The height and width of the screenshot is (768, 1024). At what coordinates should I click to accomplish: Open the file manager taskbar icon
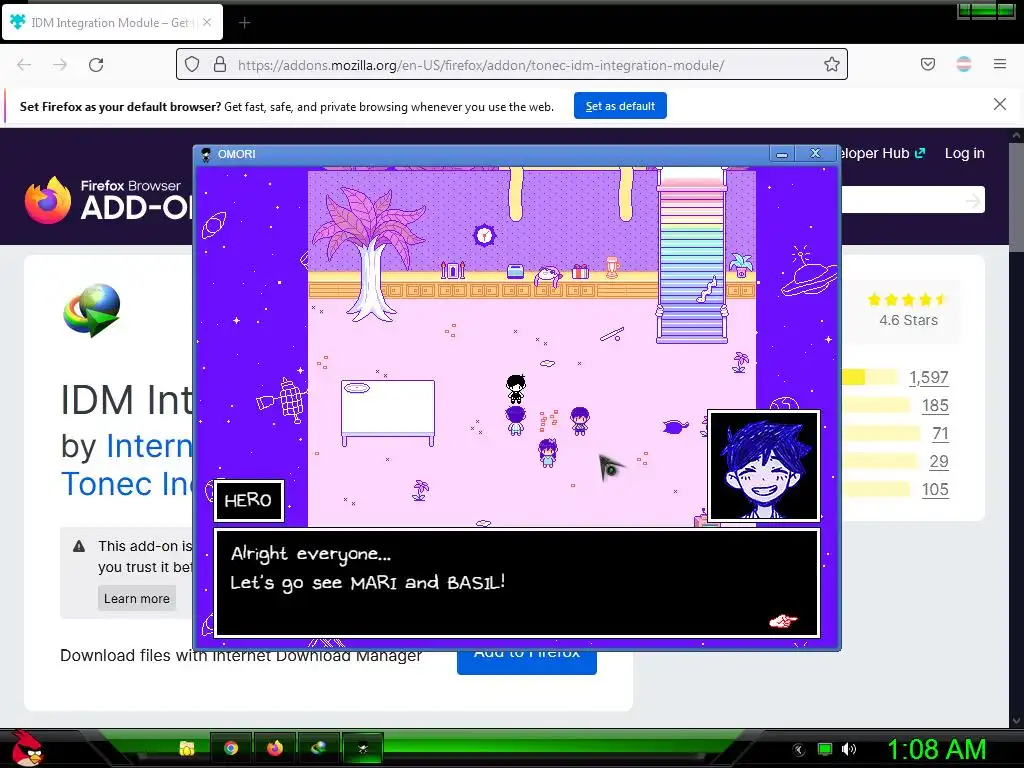(187, 748)
